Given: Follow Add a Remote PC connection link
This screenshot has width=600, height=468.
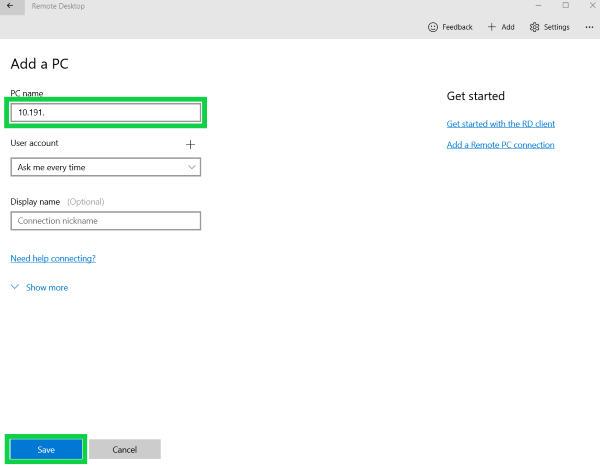Looking at the screenshot, I should 500,145.
